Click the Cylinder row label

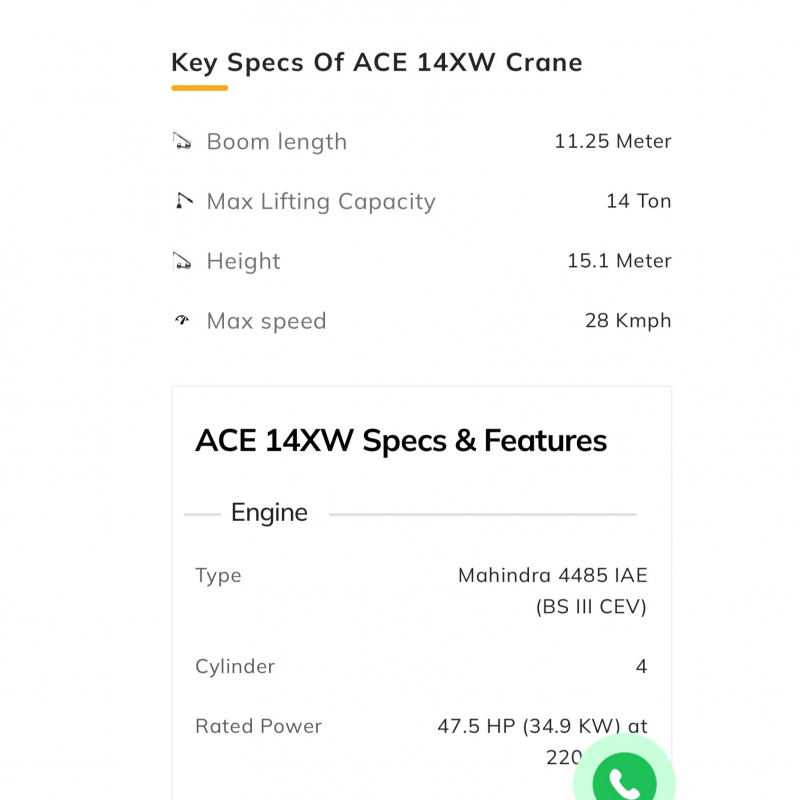point(235,666)
